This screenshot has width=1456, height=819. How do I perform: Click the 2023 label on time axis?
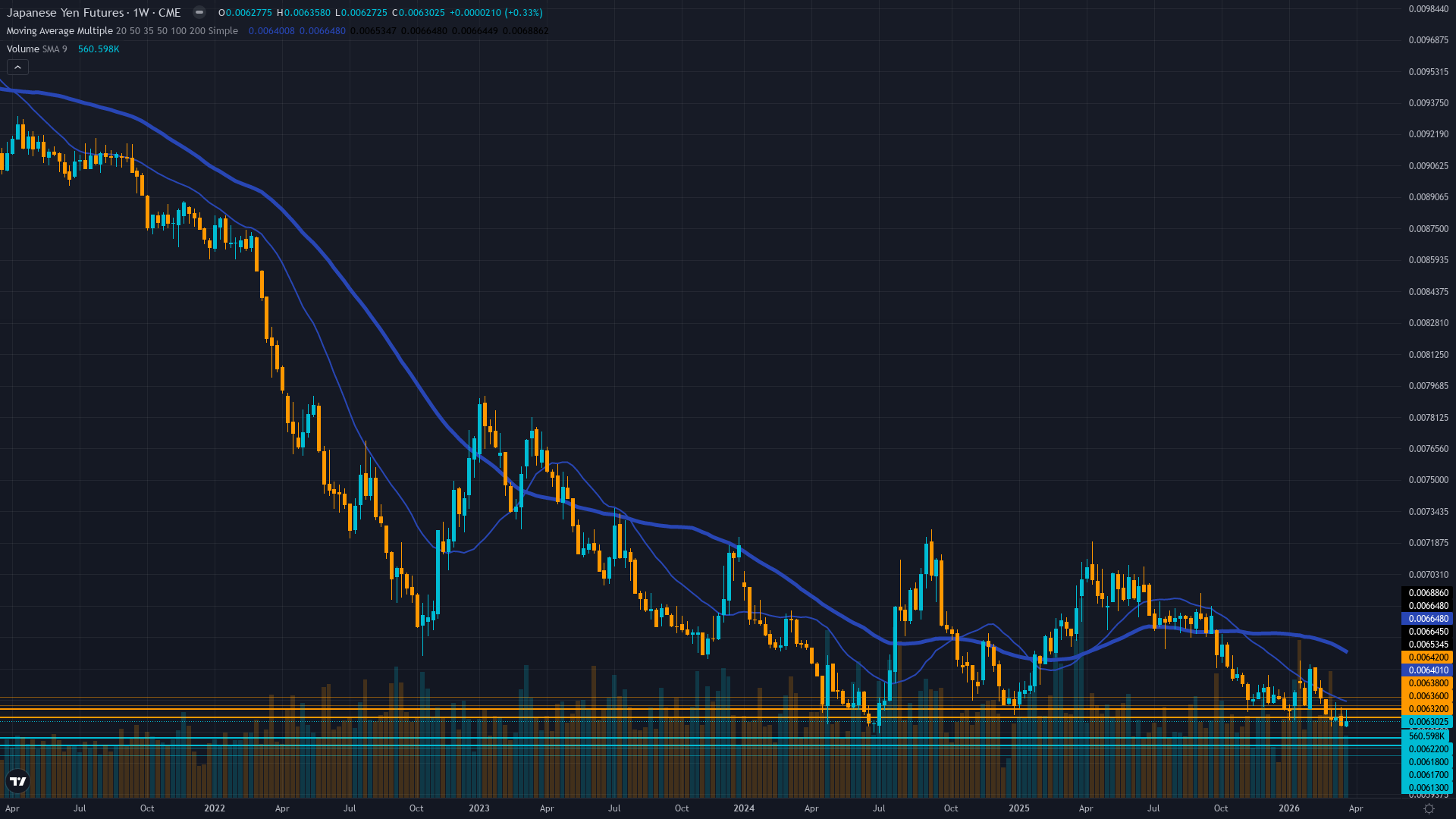[x=479, y=808]
